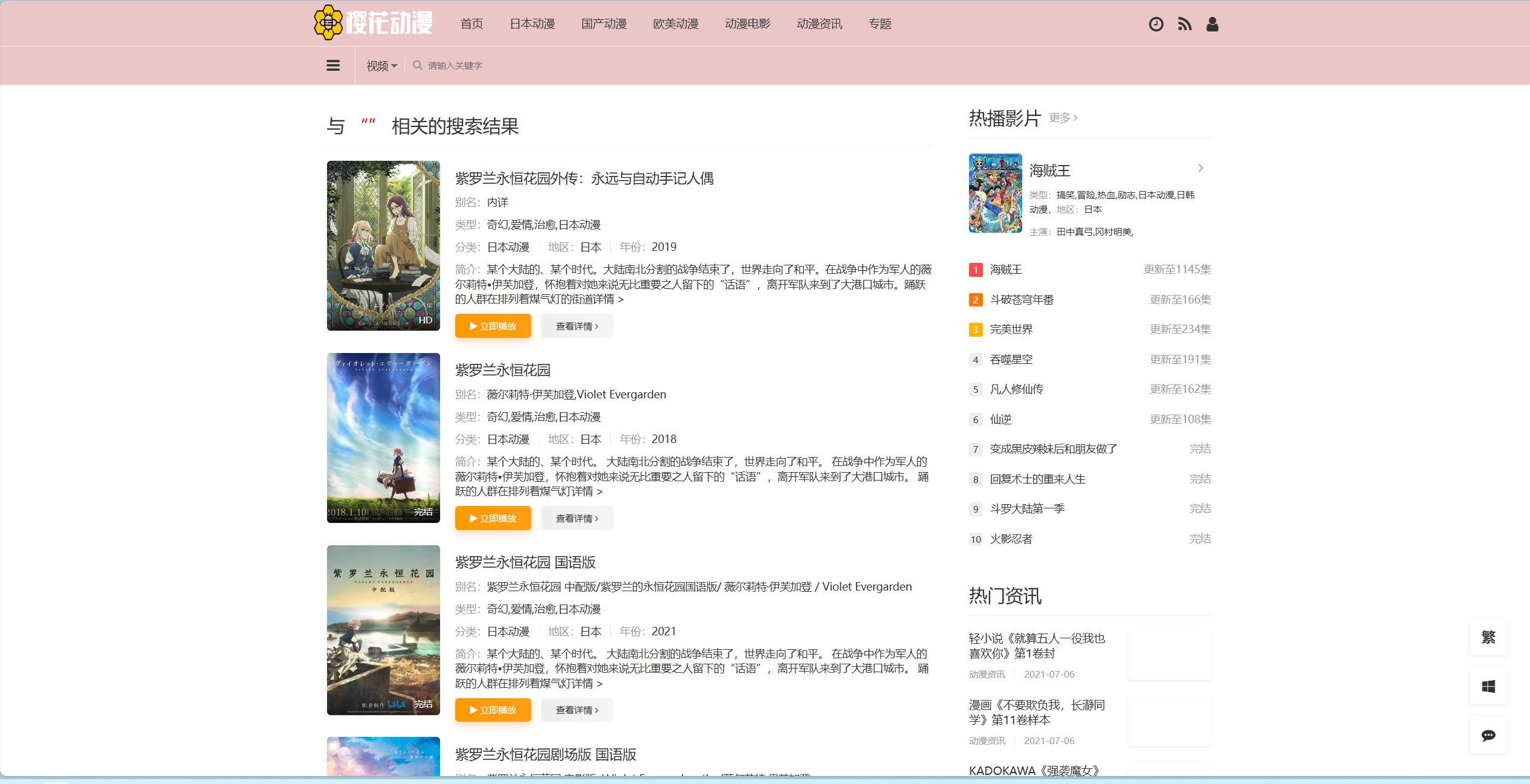Click the search magnifier icon
The width and height of the screenshot is (1530, 784).
(417, 65)
